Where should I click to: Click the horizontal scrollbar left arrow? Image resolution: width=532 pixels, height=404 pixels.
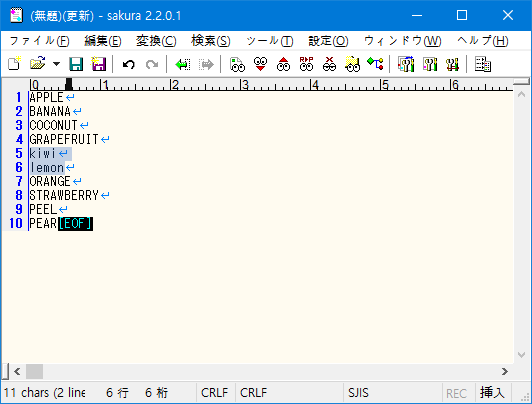click(17, 371)
